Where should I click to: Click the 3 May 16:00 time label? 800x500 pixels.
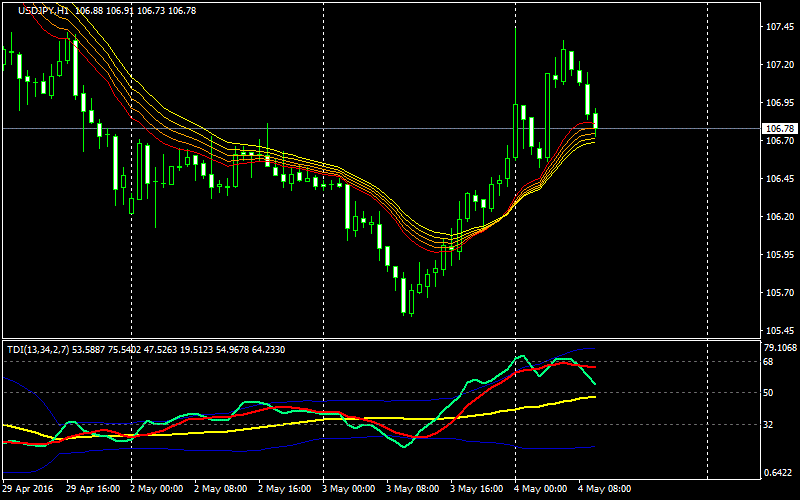(477, 489)
